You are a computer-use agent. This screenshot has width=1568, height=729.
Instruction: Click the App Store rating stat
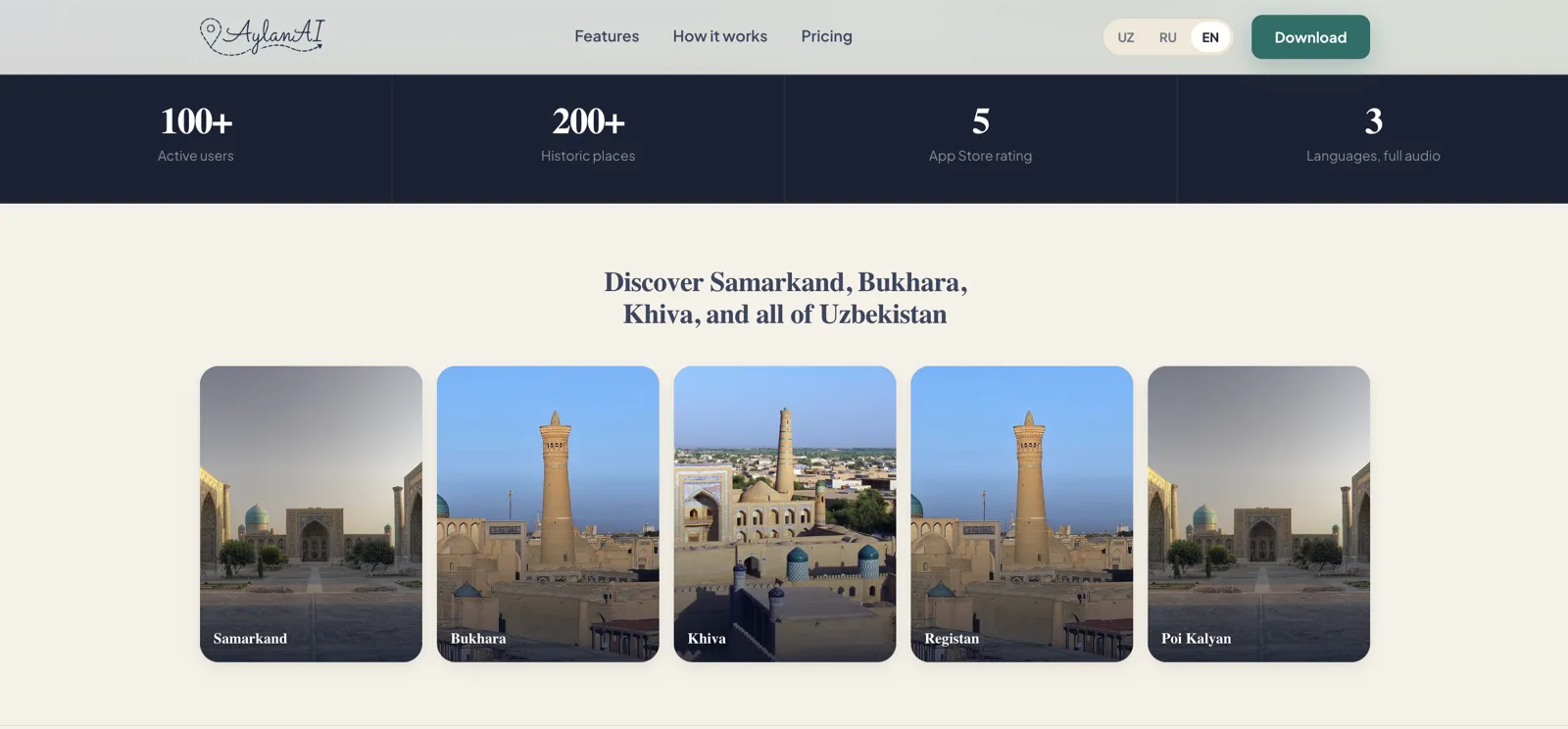(980, 134)
